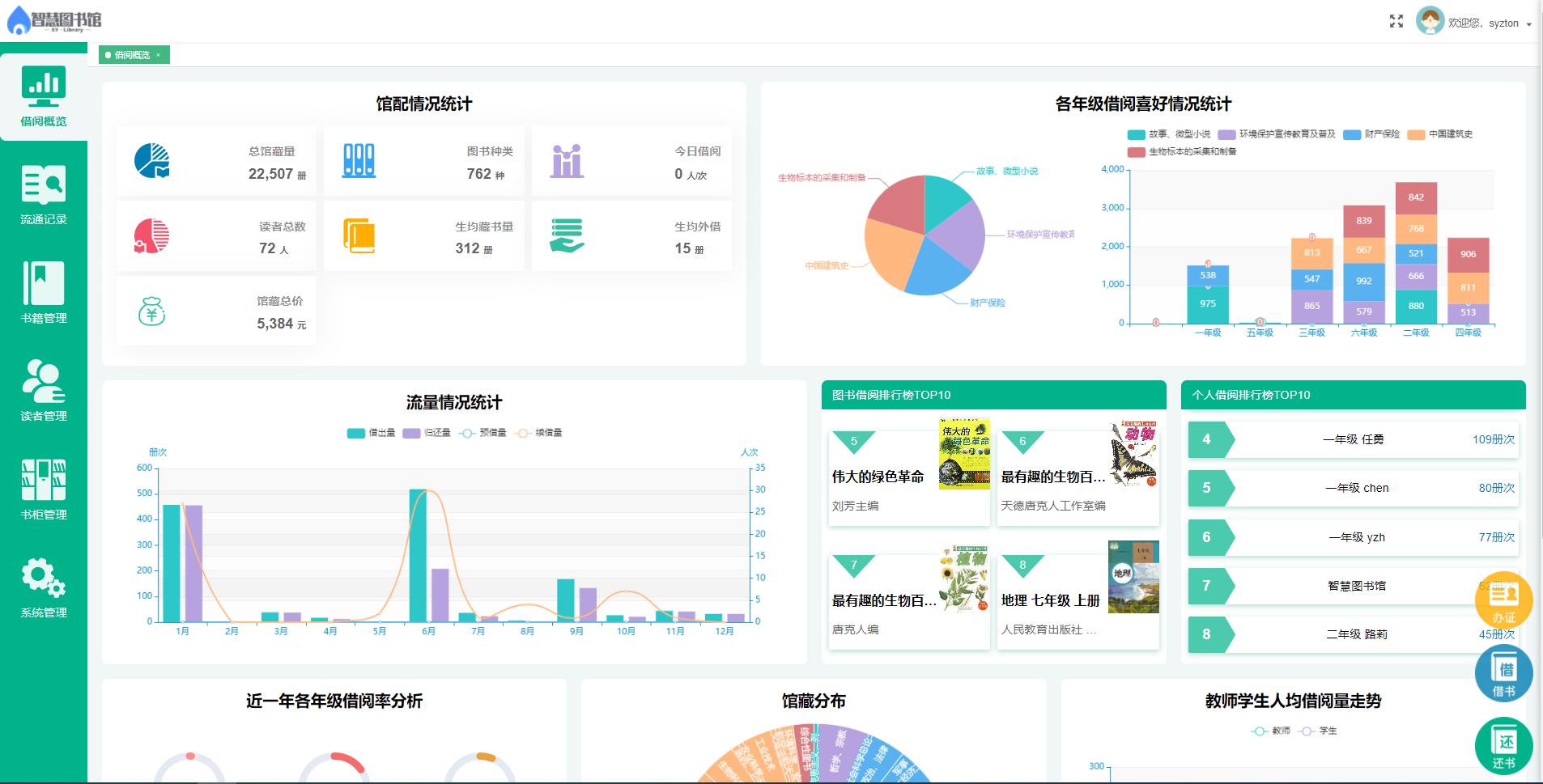
Task: Click the 总馆藏量 pie chart icon
Action: click(x=152, y=161)
